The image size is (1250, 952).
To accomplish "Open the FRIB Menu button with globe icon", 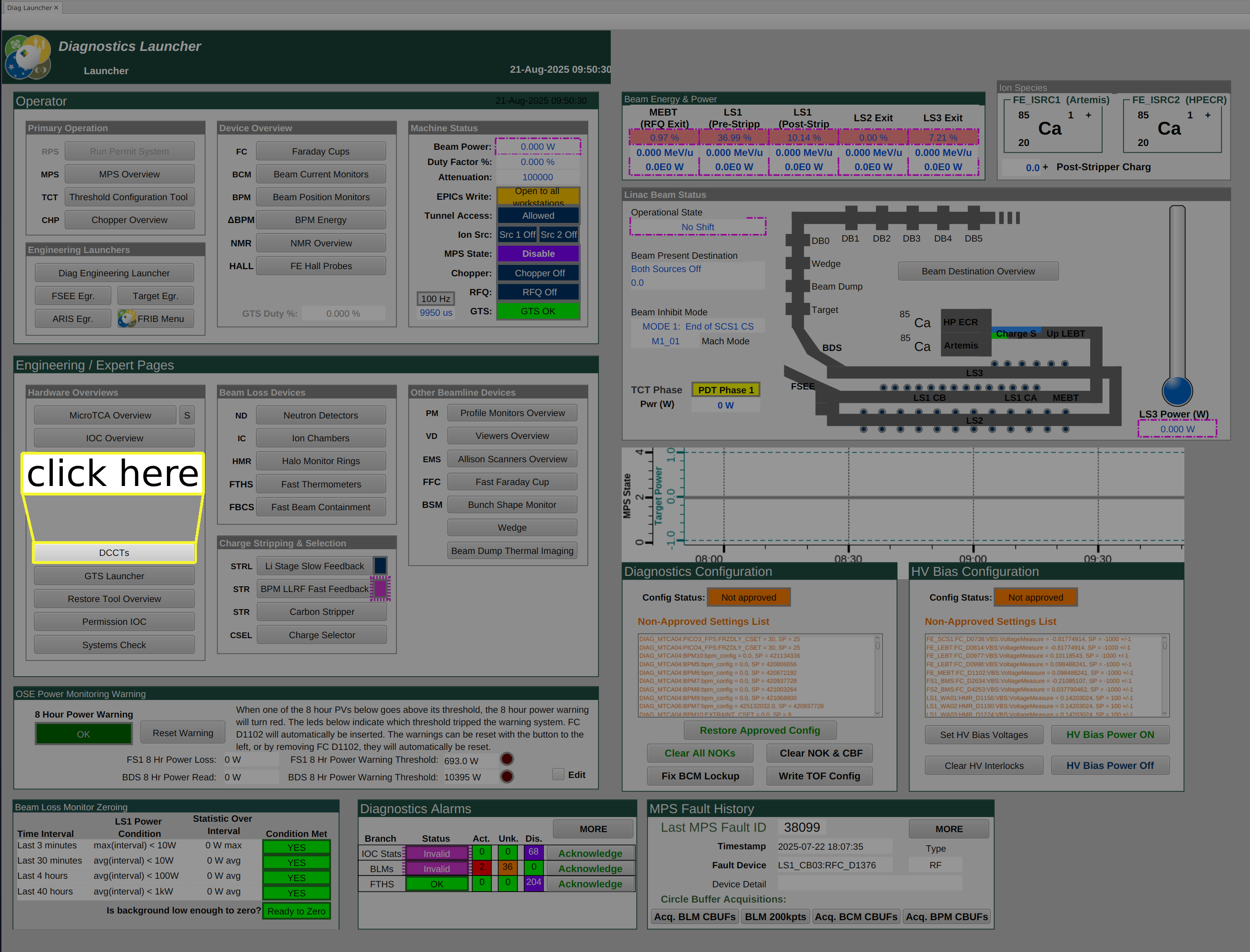I will pyautogui.click(x=156, y=319).
